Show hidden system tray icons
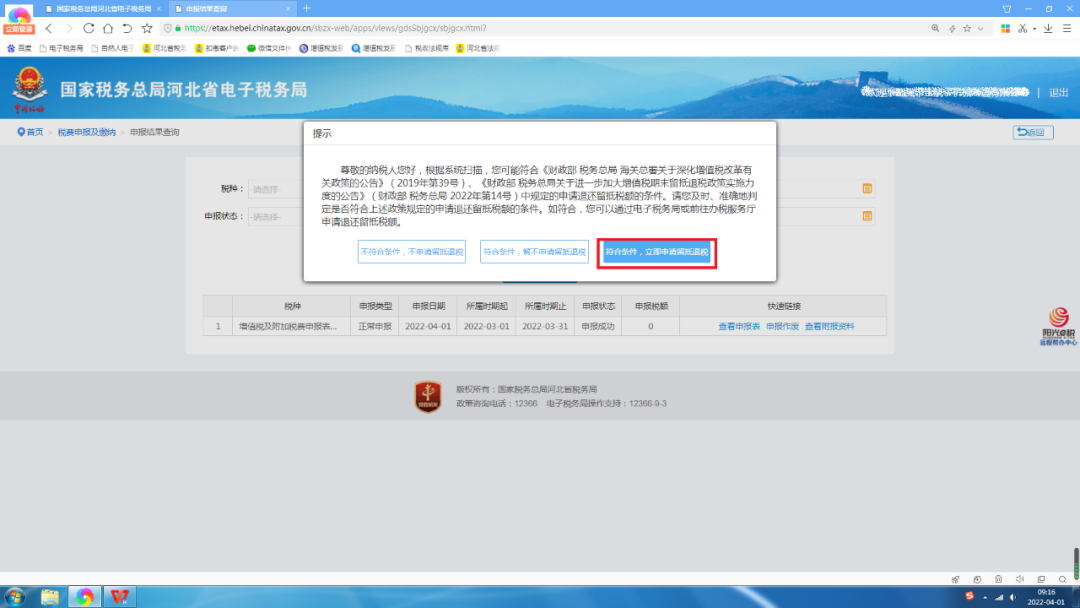This screenshot has width=1080, height=608. [x=985, y=597]
